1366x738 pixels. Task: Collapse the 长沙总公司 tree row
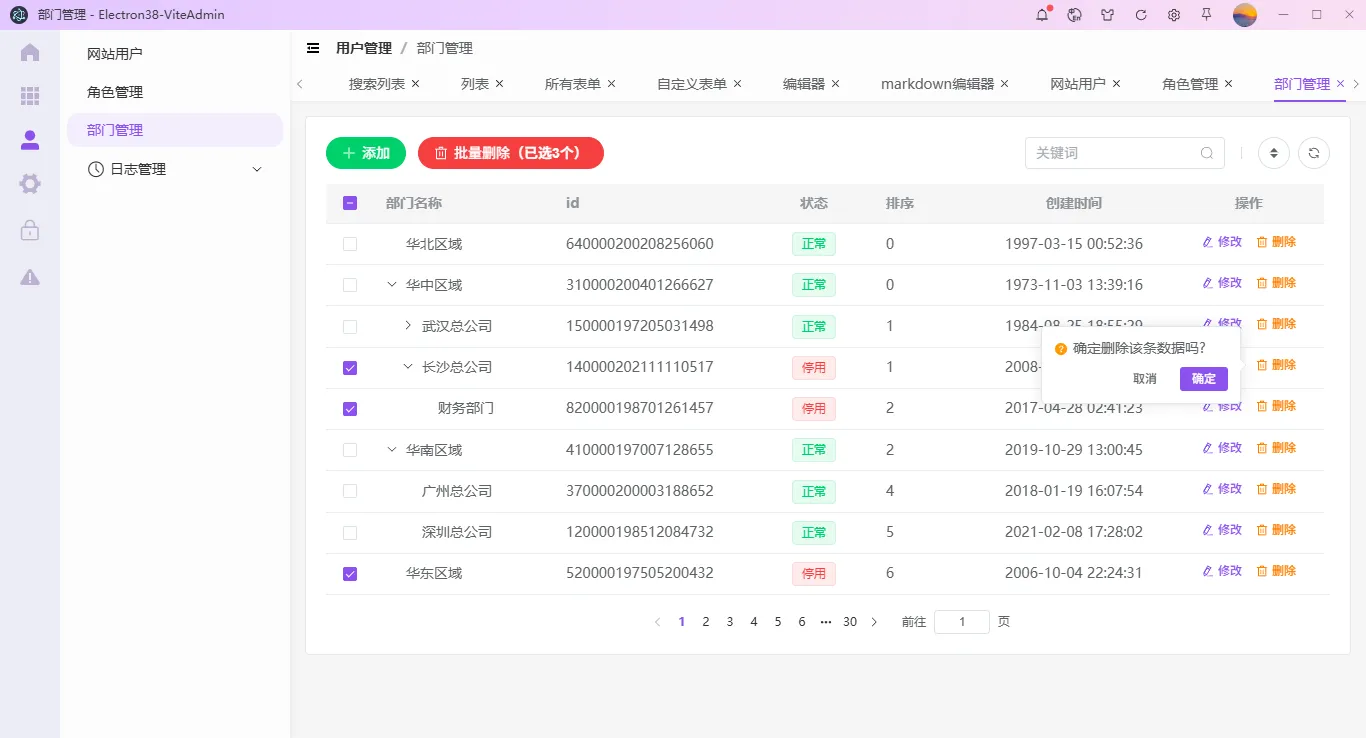pos(408,367)
